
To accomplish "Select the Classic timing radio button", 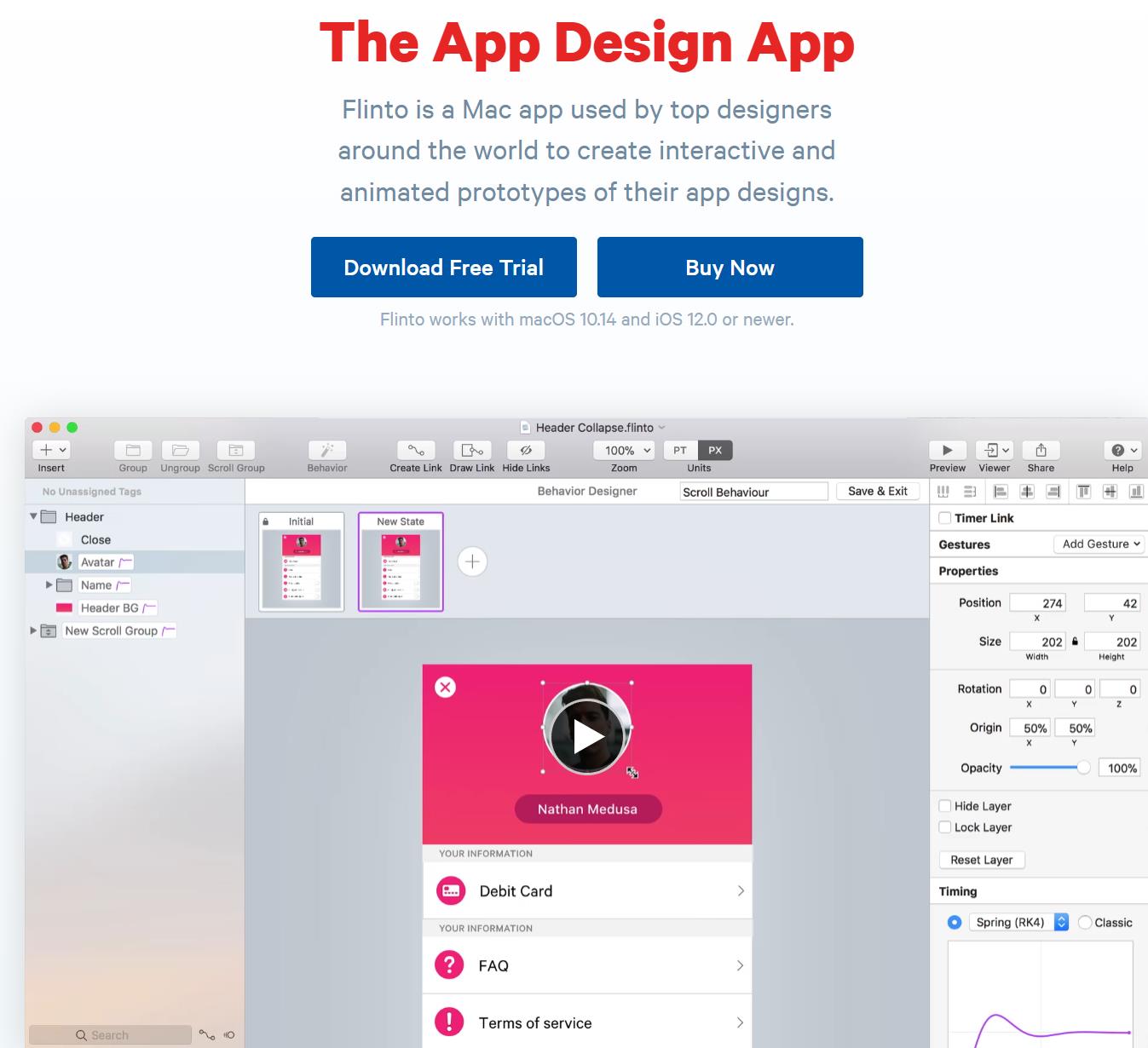I will pos(1085,922).
